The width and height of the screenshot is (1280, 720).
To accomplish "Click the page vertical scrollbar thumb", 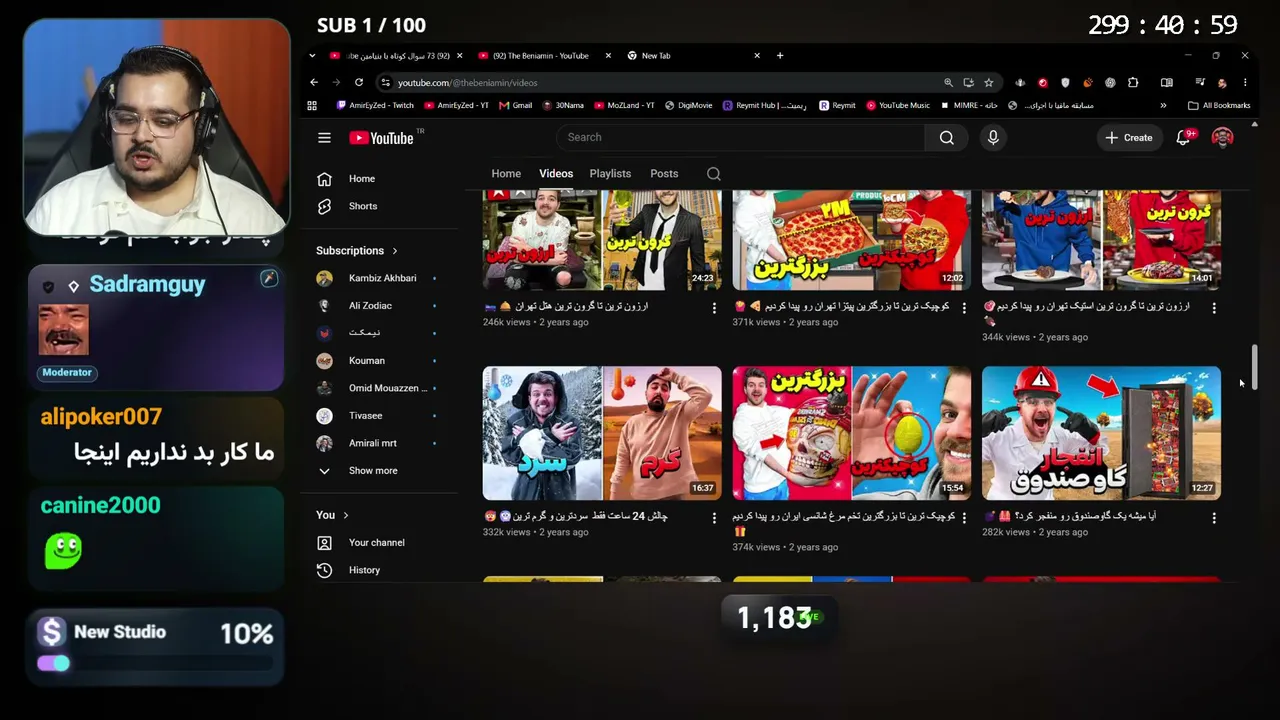I will [1254, 368].
